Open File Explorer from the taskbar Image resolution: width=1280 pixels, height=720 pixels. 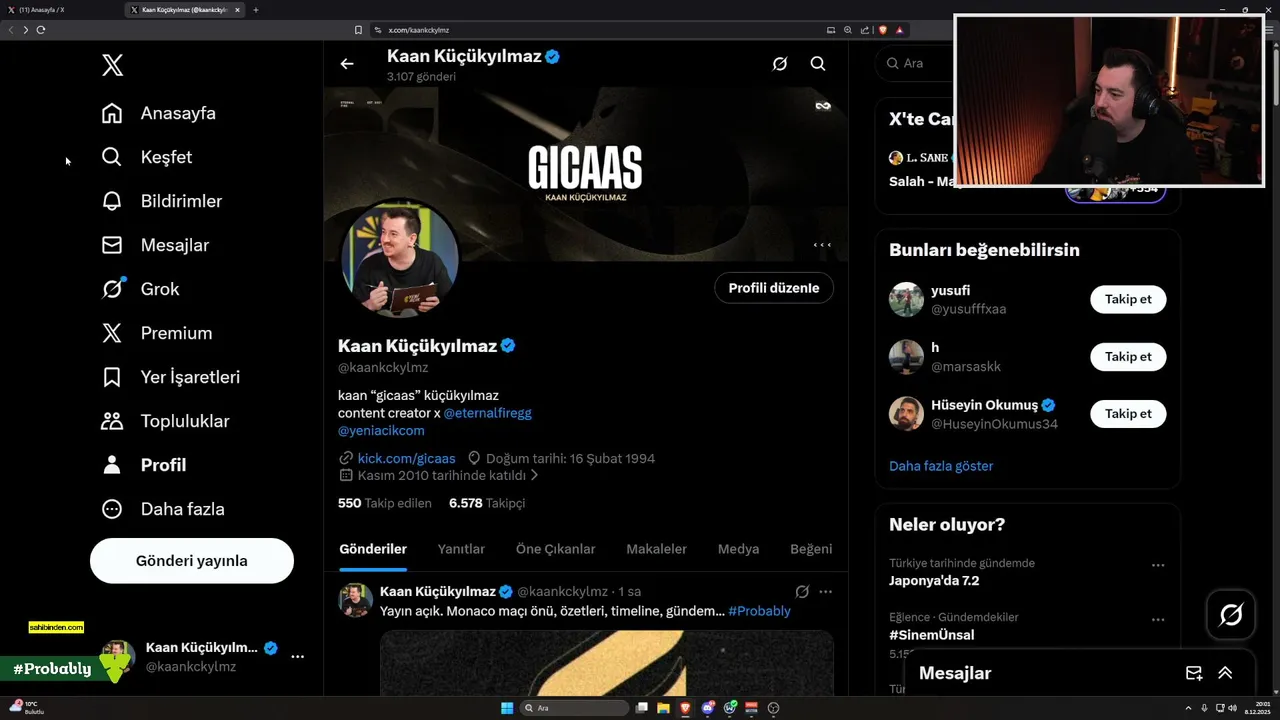pos(663,708)
